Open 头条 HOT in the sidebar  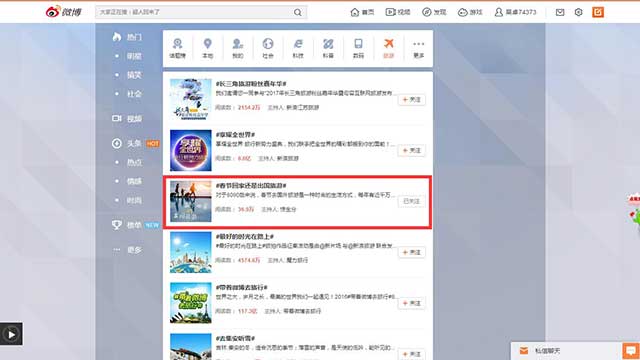(x=136, y=143)
